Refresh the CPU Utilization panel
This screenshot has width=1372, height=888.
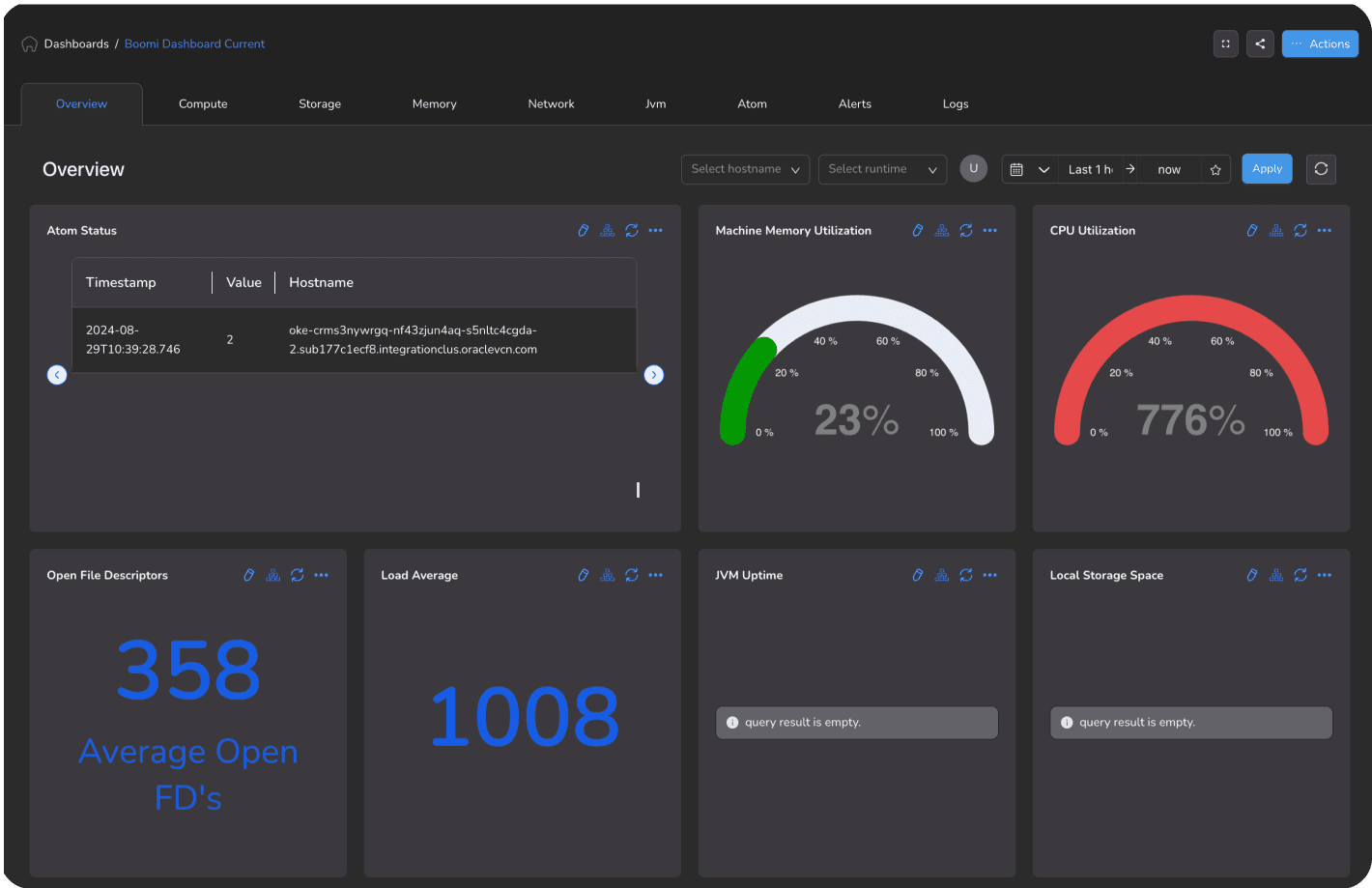point(1301,230)
